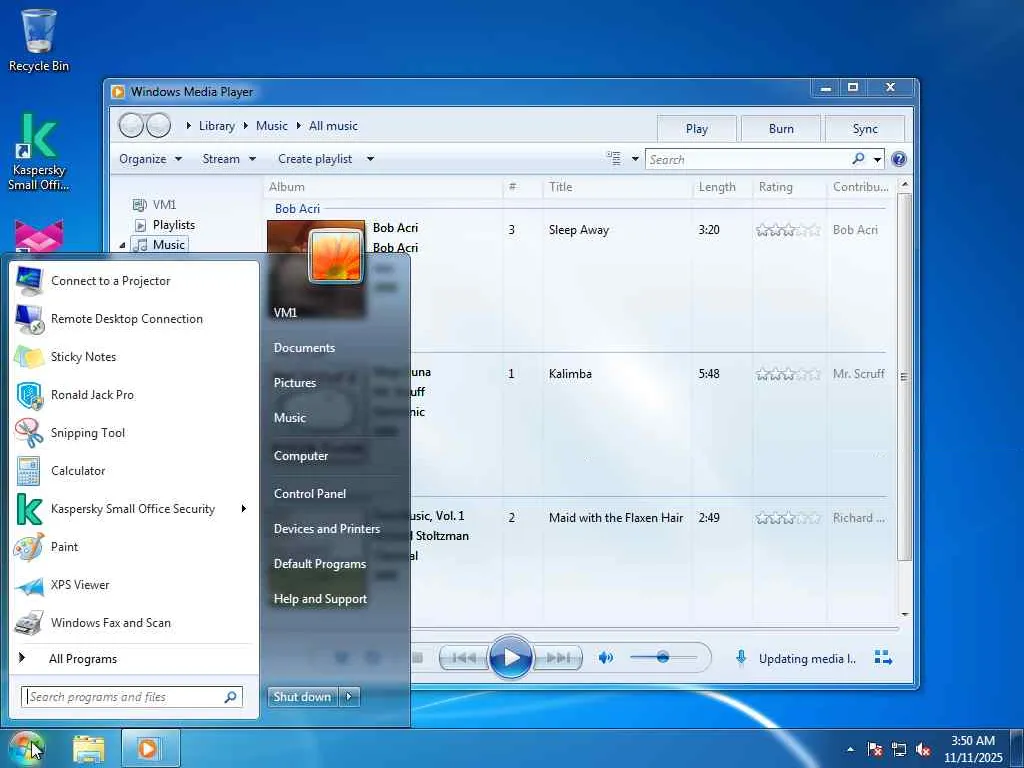The width and height of the screenshot is (1024, 768).
Task: Mute the Media Player volume
Action: click(x=605, y=658)
